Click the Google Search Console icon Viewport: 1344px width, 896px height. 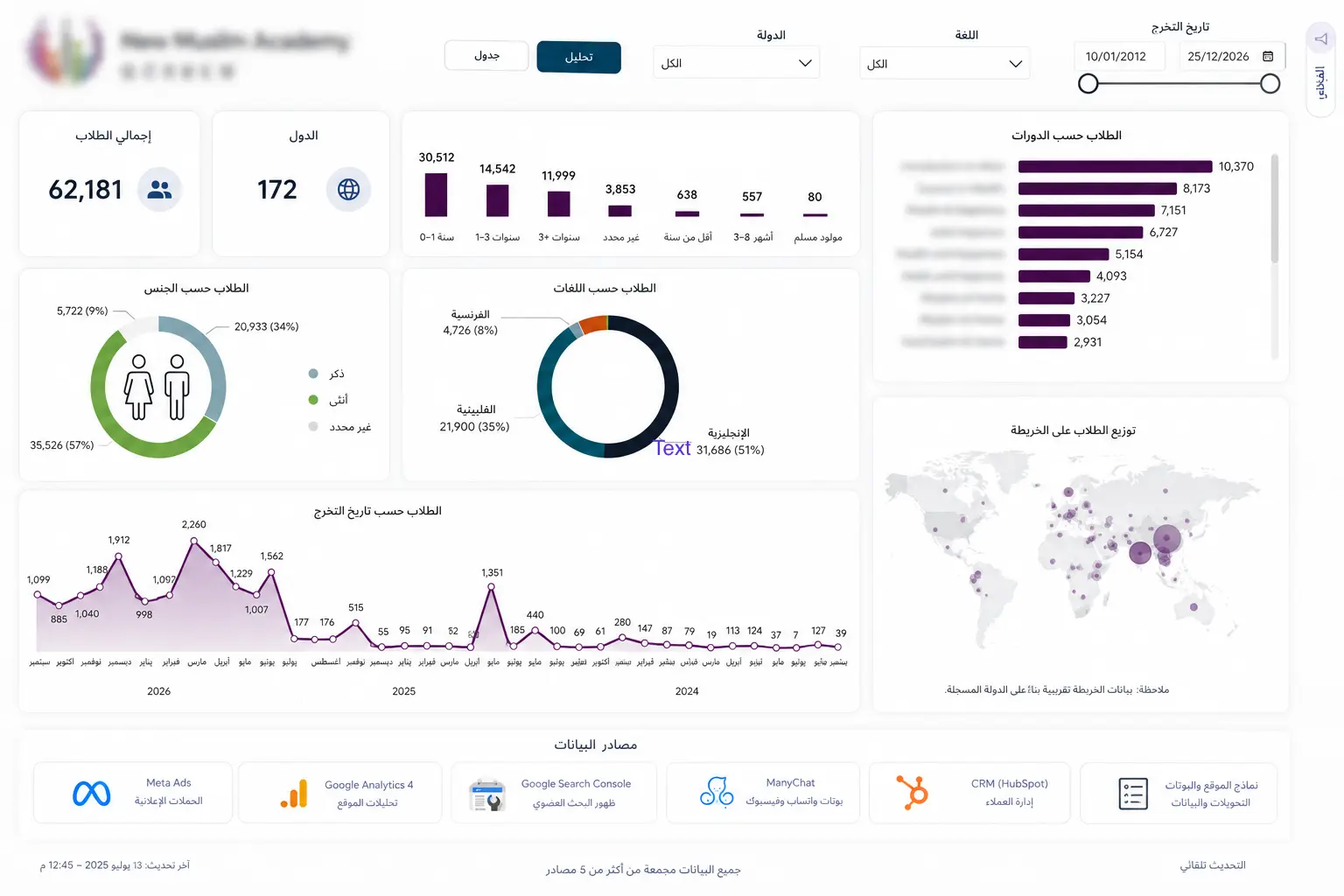tap(487, 794)
